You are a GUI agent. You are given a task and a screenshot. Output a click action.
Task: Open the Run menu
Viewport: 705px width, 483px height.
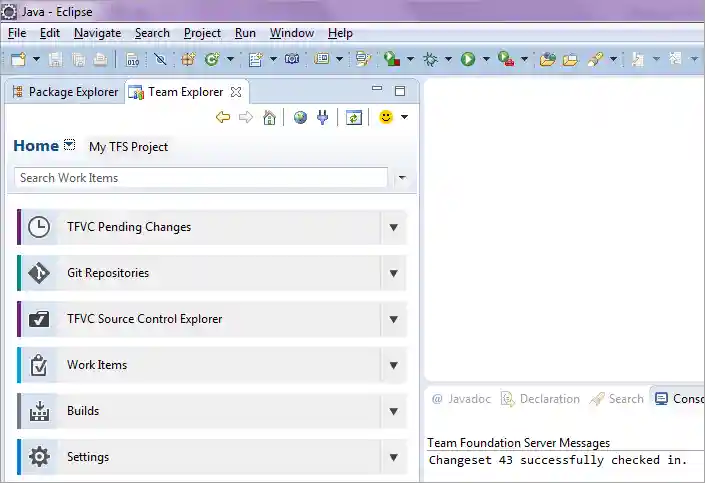[x=245, y=33]
